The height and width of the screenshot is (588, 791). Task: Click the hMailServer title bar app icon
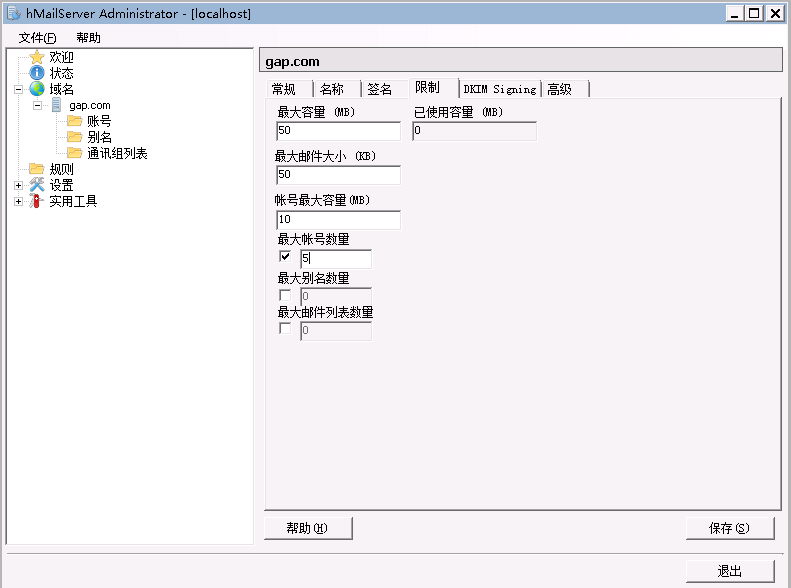pyautogui.click(x=14, y=13)
